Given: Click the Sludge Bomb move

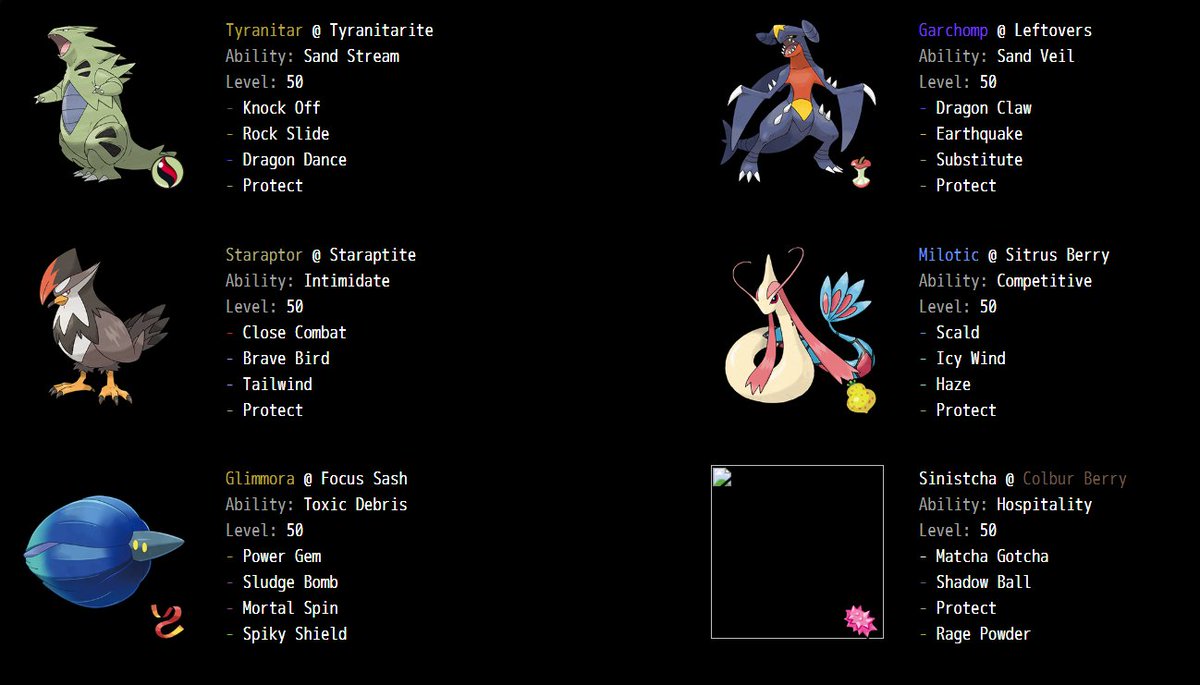Looking at the screenshot, I should click(x=290, y=583).
